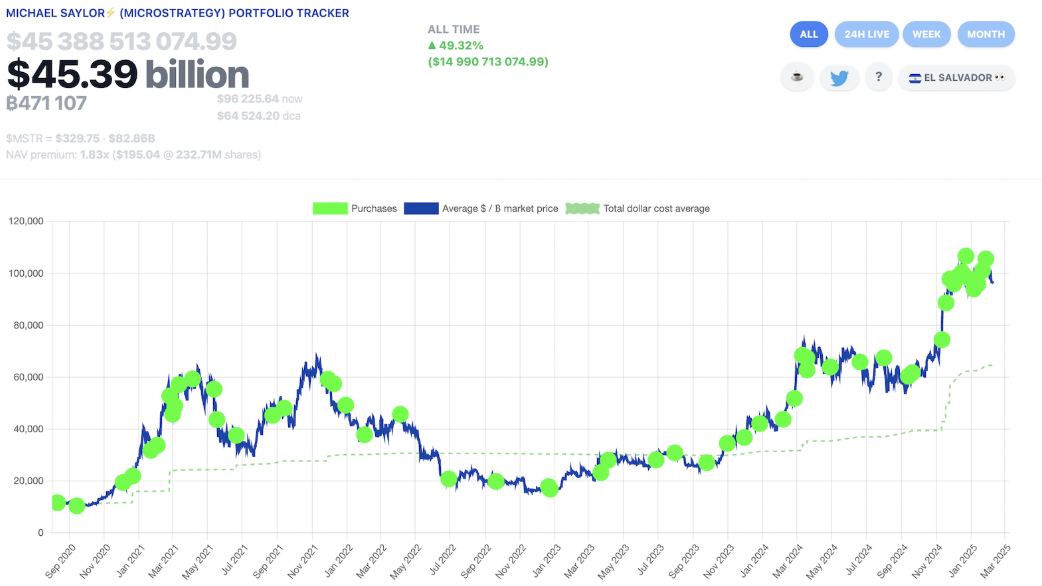Switch to the El Salvador portfolio tracker

click(956, 77)
